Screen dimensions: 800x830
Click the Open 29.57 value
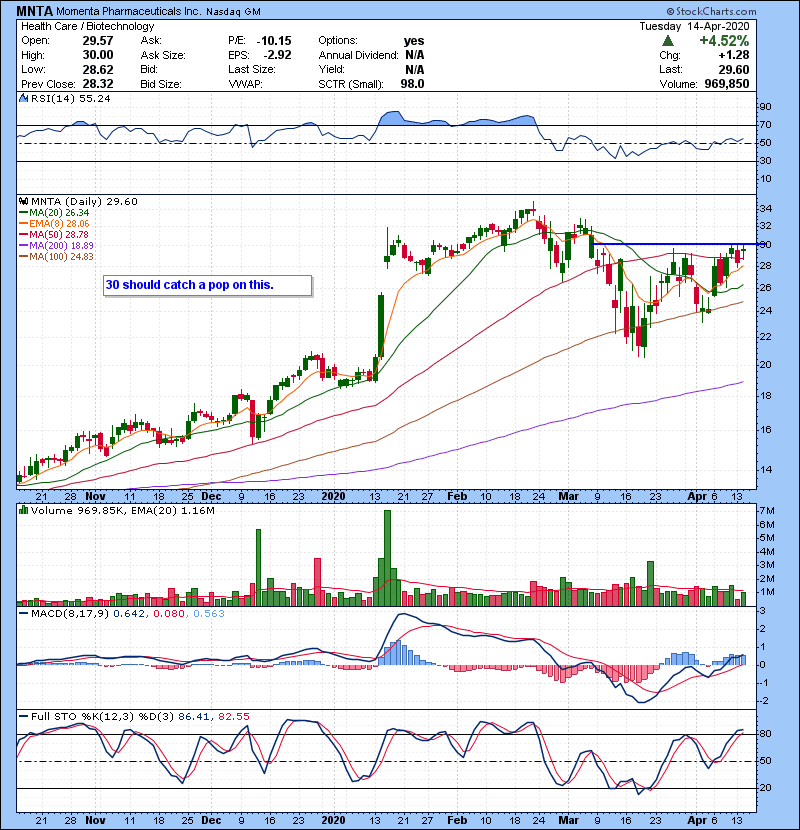coord(98,41)
